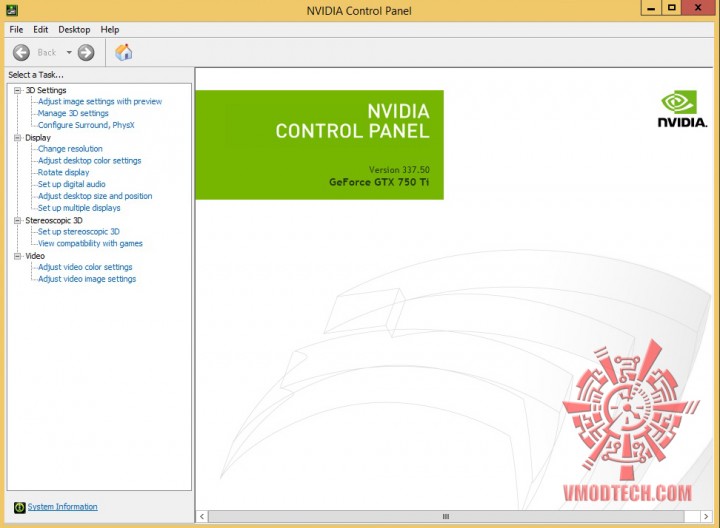720x528 pixels.
Task: Click the Display category label
Action: coord(38,138)
